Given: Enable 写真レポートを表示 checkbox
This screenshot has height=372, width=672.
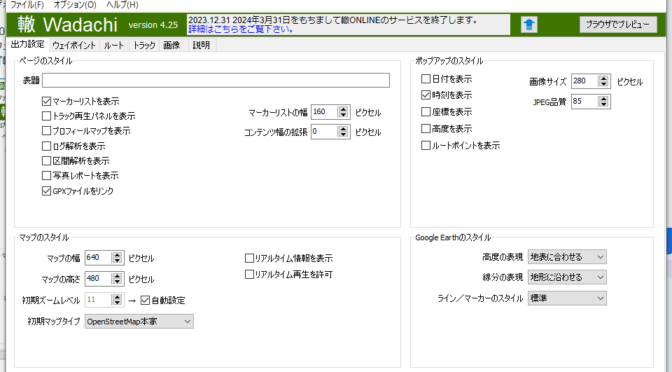Looking at the screenshot, I should click(46, 175).
